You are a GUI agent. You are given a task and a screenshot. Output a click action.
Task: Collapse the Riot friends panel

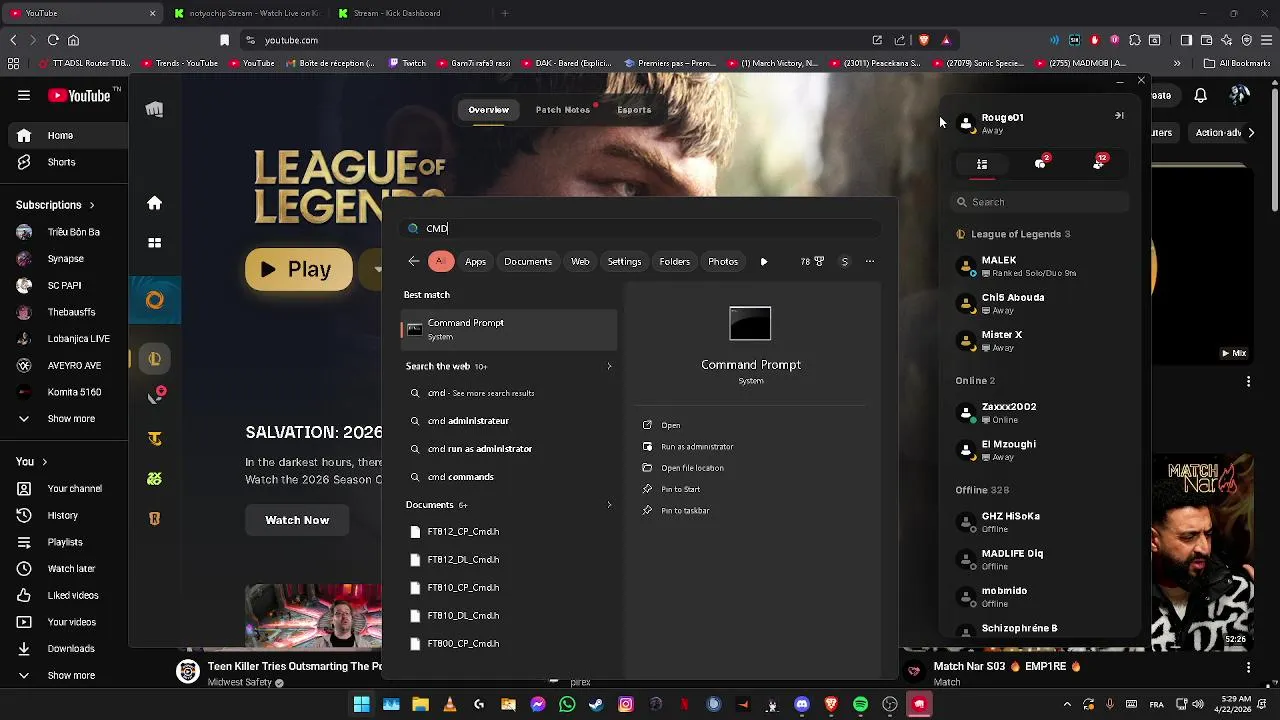pos(1119,116)
